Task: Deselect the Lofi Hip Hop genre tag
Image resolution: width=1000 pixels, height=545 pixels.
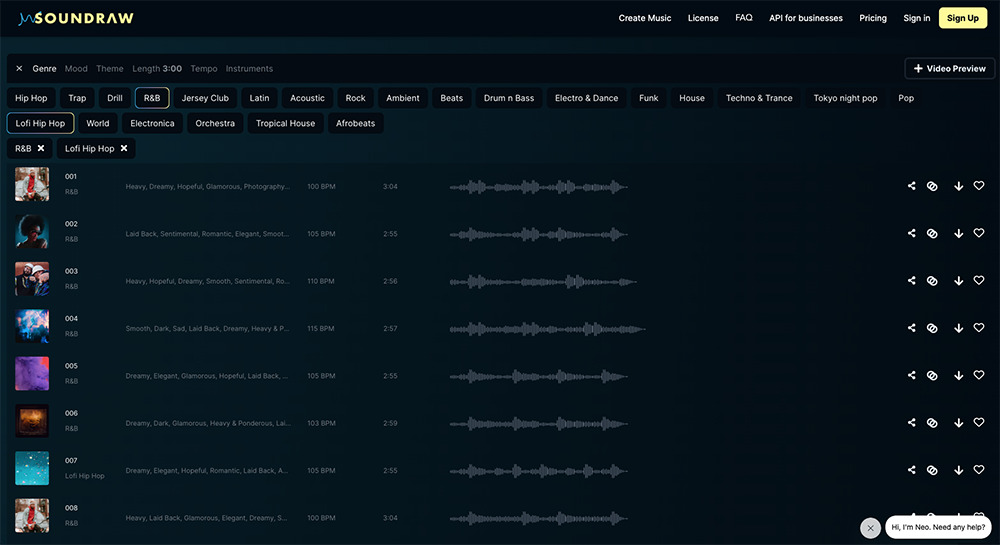Action: [x=40, y=123]
